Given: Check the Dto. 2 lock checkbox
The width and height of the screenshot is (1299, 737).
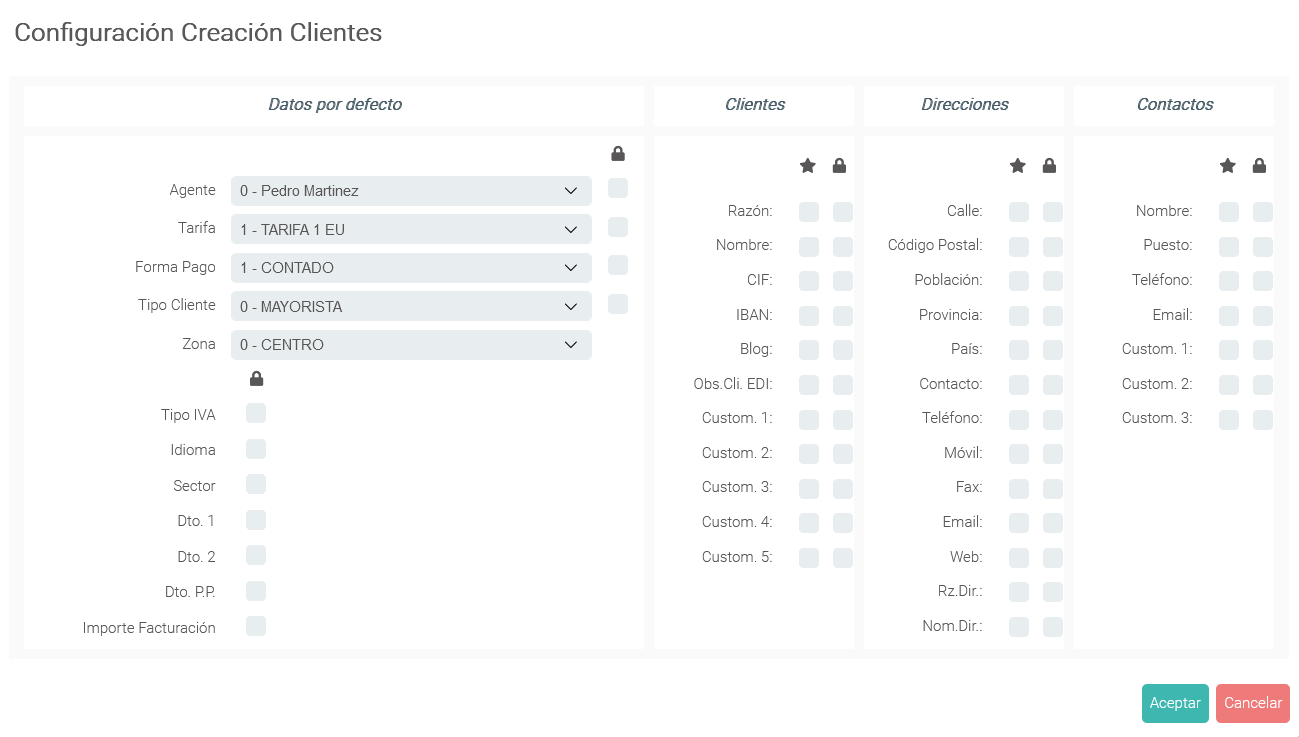Looking at the screenshot, I should point(256,555).
